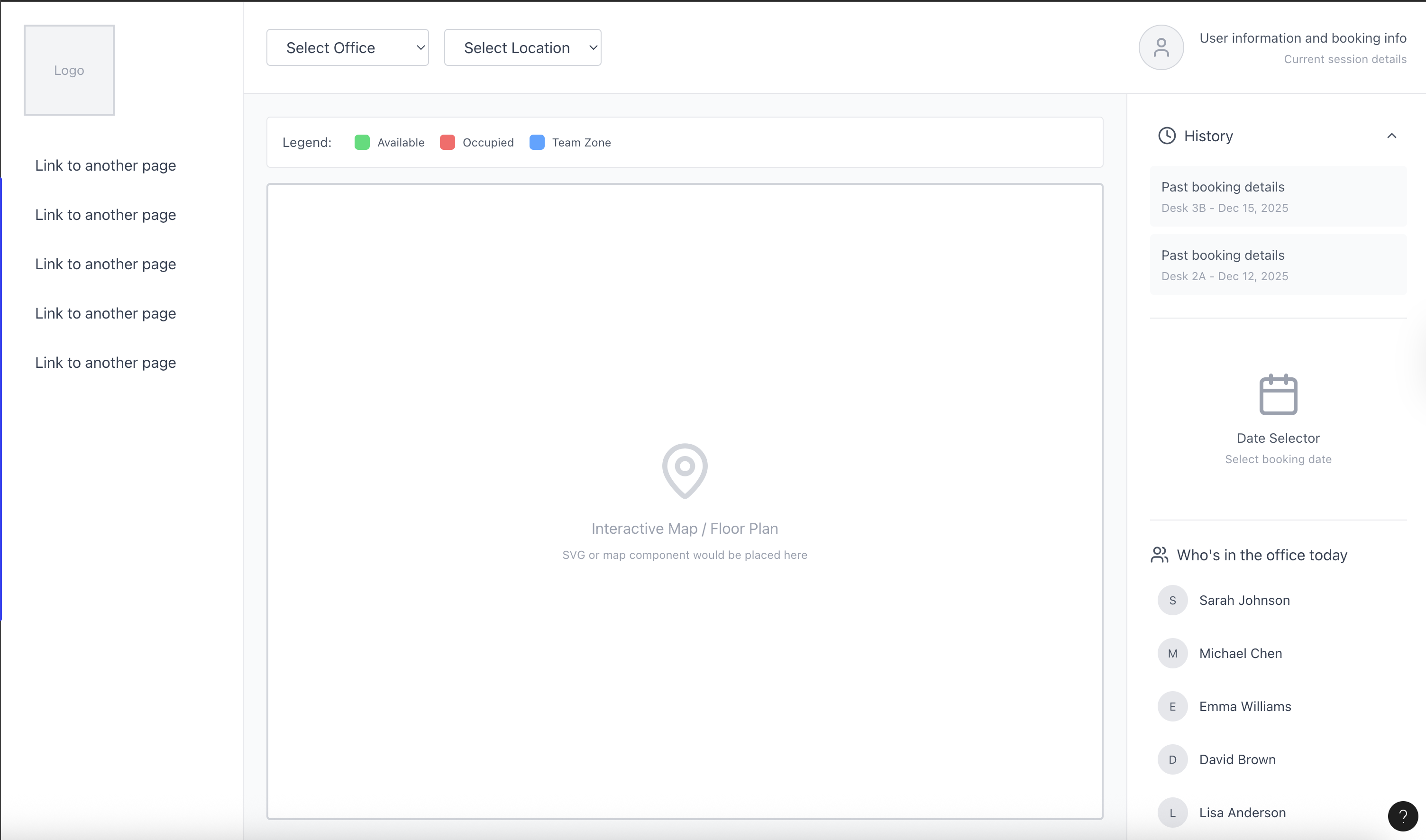Open the help question mark button
This screenshot has width=1426, height=840.
pyautogui.click(x=1402, y=816)
